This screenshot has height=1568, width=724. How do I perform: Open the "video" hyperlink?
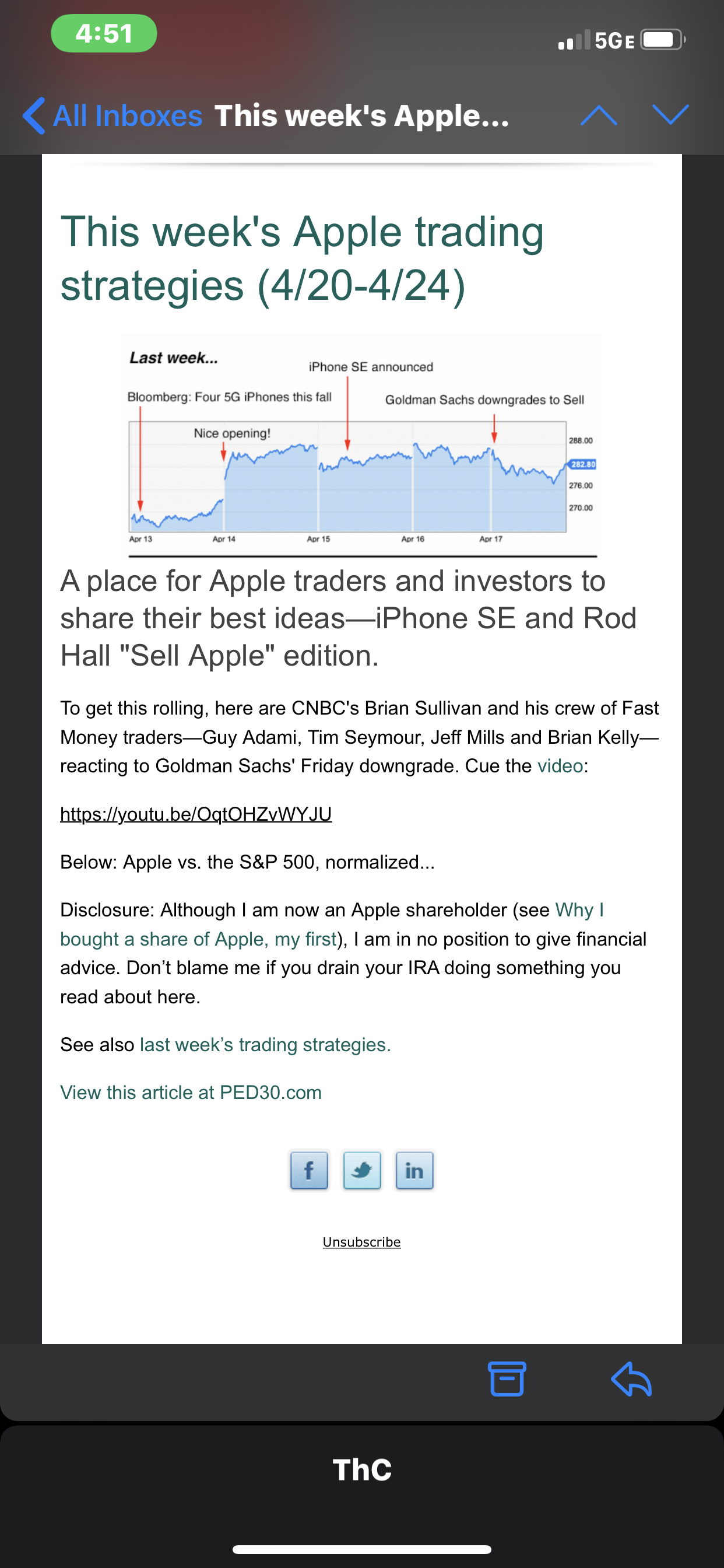coord(560,766)
